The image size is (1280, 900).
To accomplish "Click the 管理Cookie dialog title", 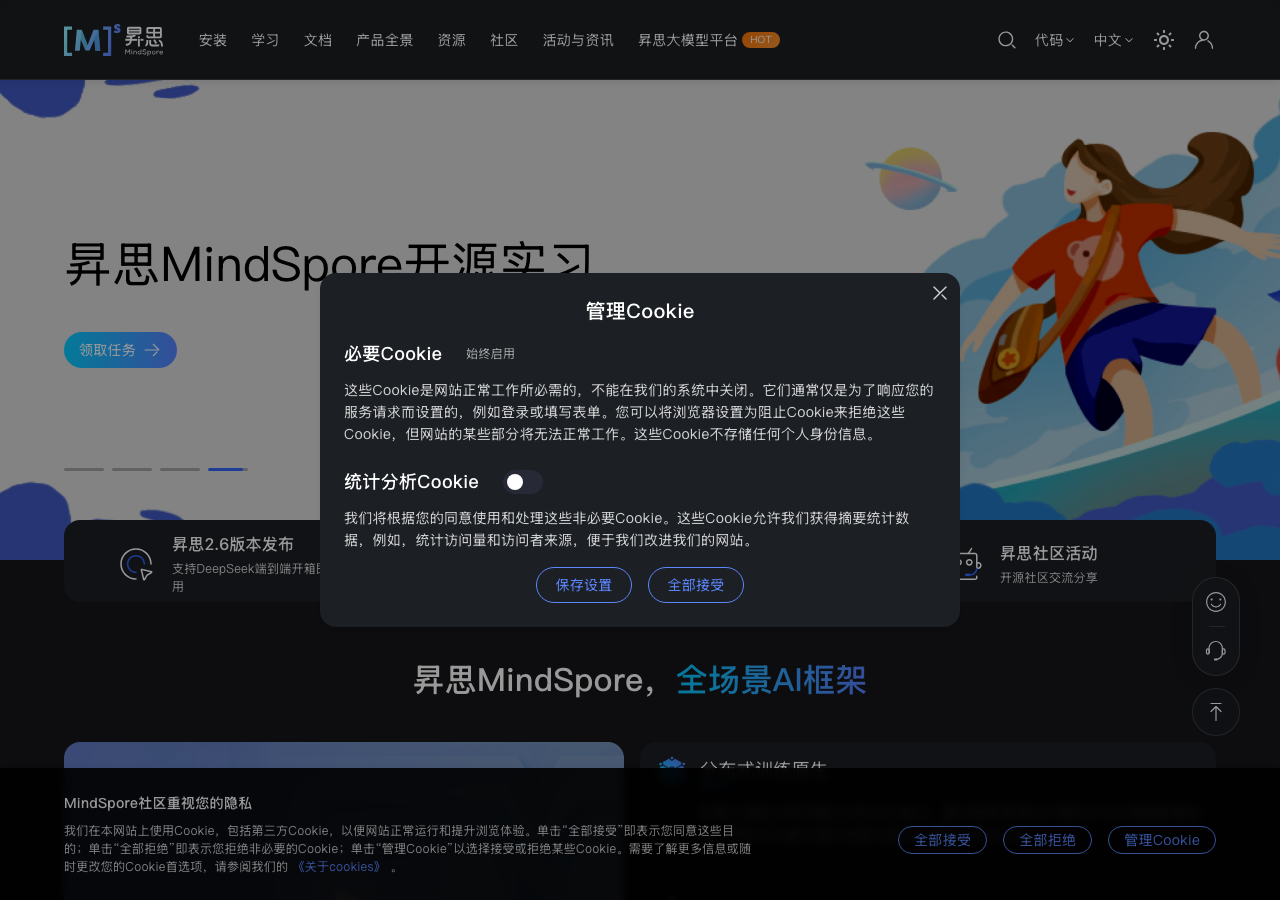I will (640, 311).
